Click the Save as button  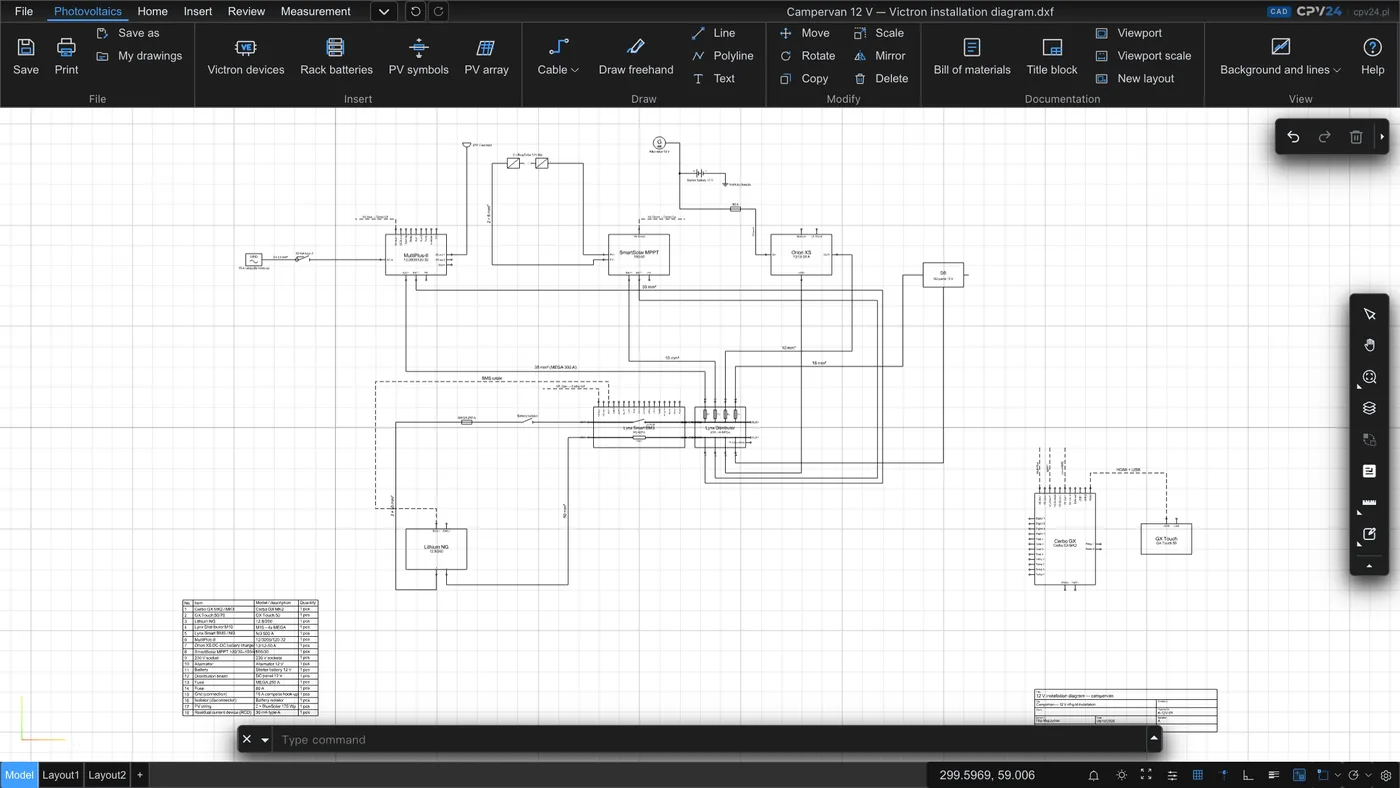tap(128, 33)
